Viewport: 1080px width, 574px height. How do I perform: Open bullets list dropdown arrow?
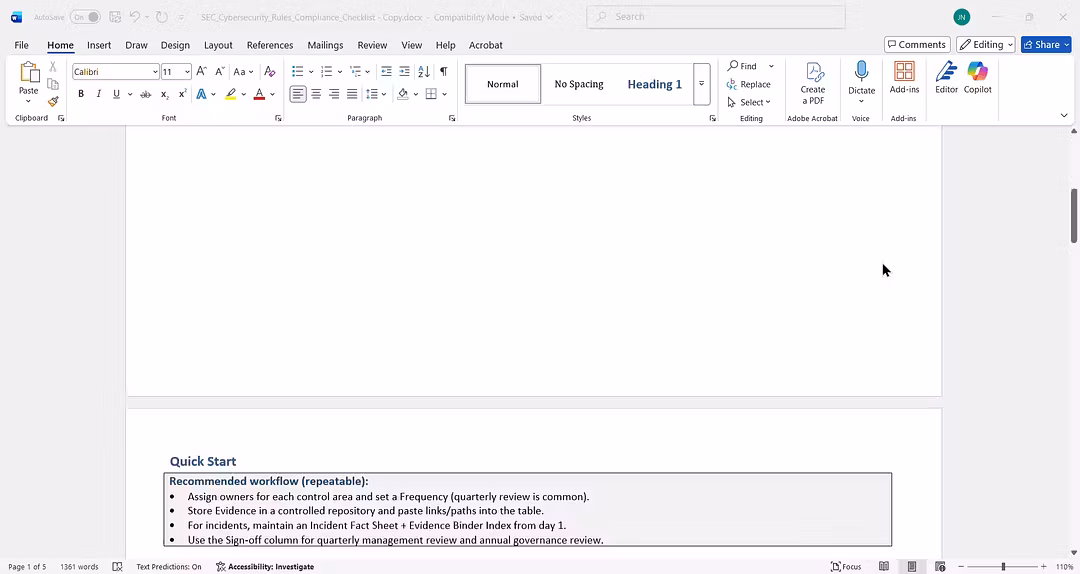coord(311,72)
